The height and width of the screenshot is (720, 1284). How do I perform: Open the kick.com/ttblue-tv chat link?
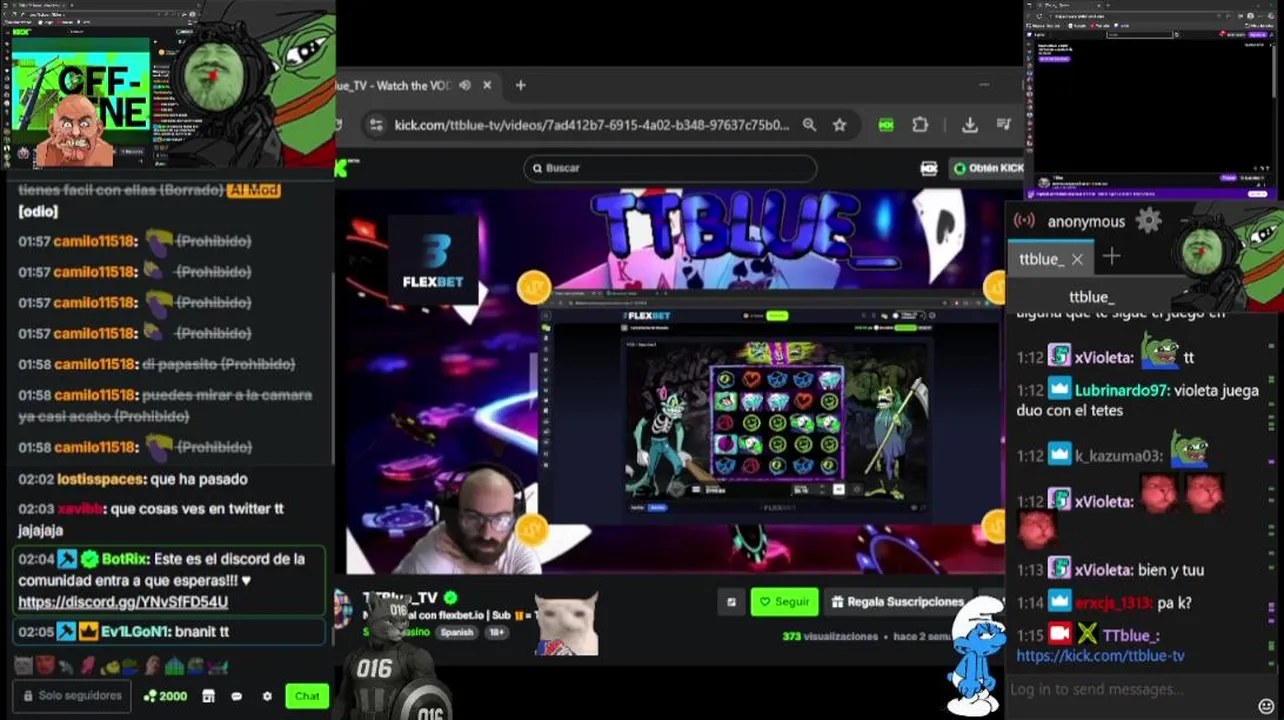[1100, 656]
